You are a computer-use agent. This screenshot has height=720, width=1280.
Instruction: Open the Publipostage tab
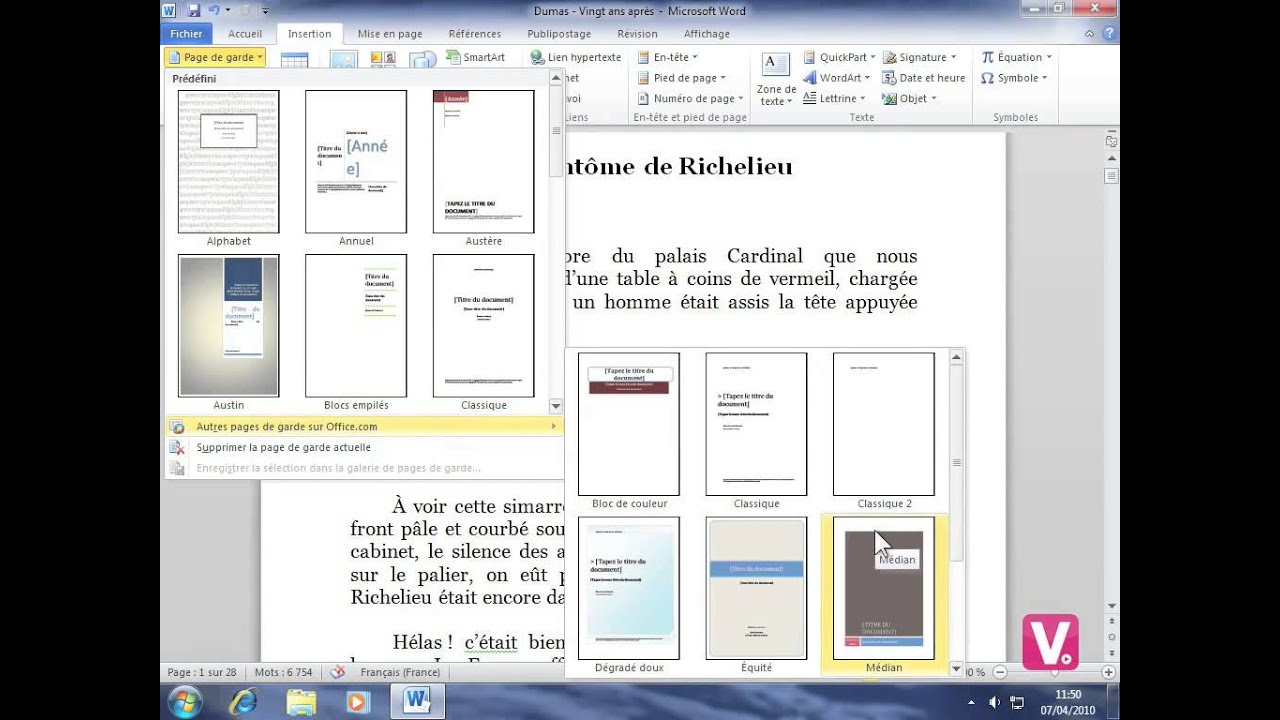(x=559, y=34)
